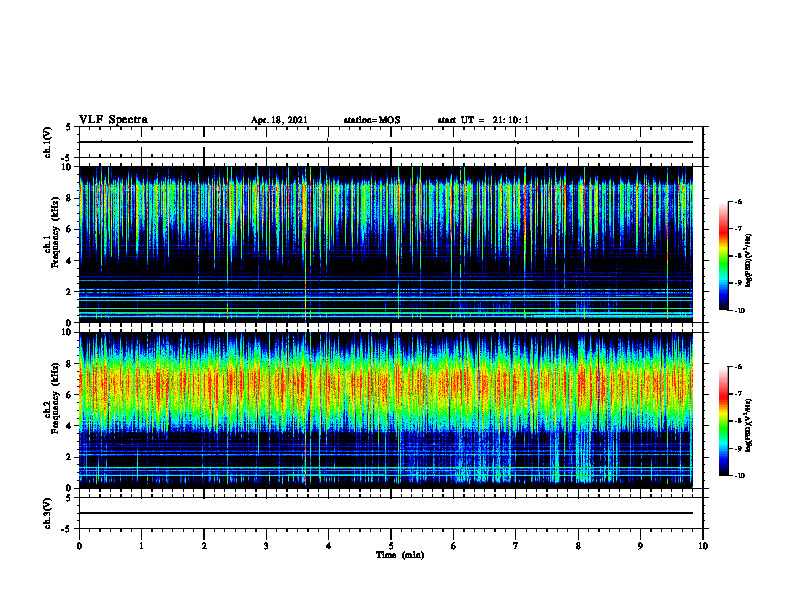Click the time axis end tick label "10"
Viewport: 792px width, 612px height.
pos(703,546)
